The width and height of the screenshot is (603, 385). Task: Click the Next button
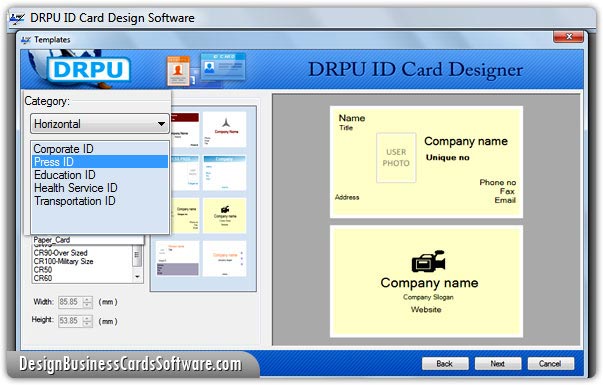coord(498,363)
